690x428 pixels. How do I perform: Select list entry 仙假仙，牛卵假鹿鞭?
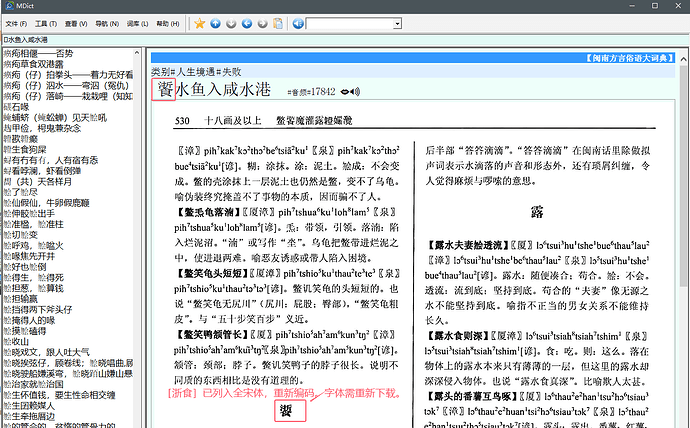coord(47,203)
